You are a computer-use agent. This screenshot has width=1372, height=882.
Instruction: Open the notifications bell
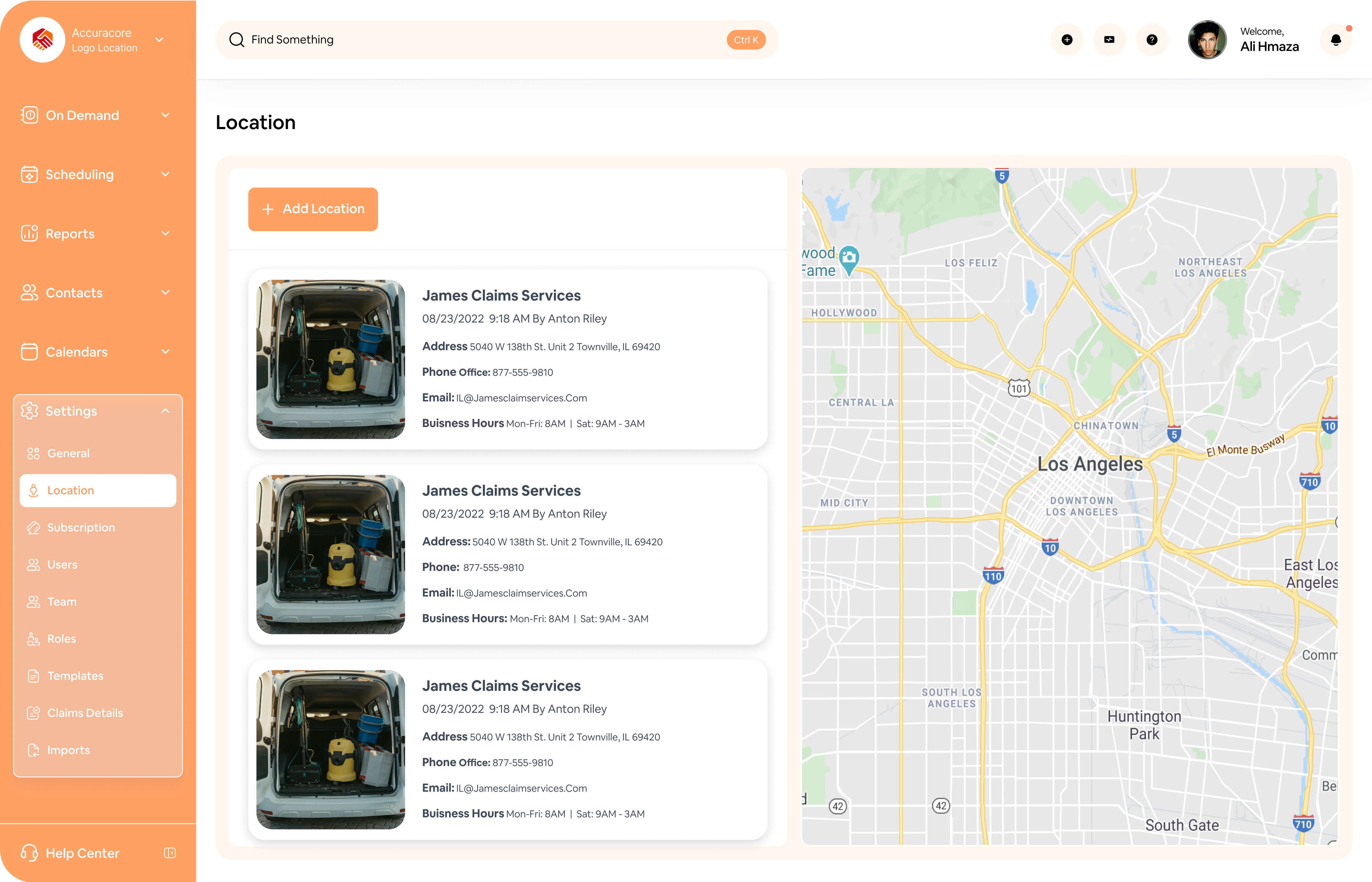coord(1335,40)
